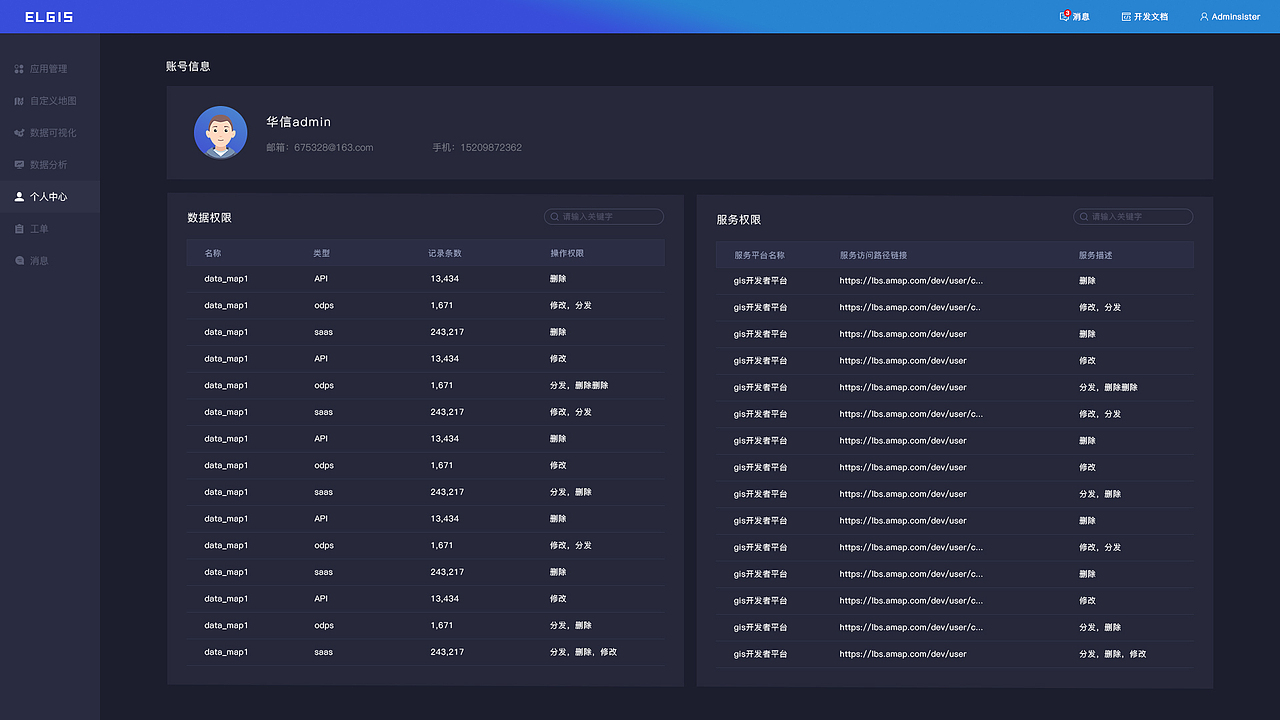Open 应用管理 menu item

[x=50, y=69]
